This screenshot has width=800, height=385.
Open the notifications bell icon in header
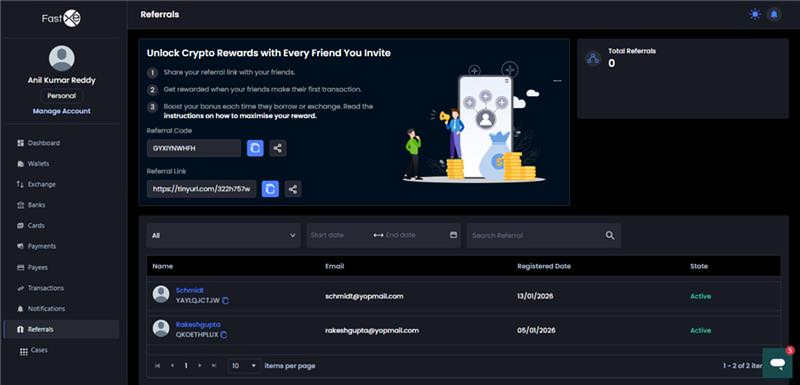point(774,14)
